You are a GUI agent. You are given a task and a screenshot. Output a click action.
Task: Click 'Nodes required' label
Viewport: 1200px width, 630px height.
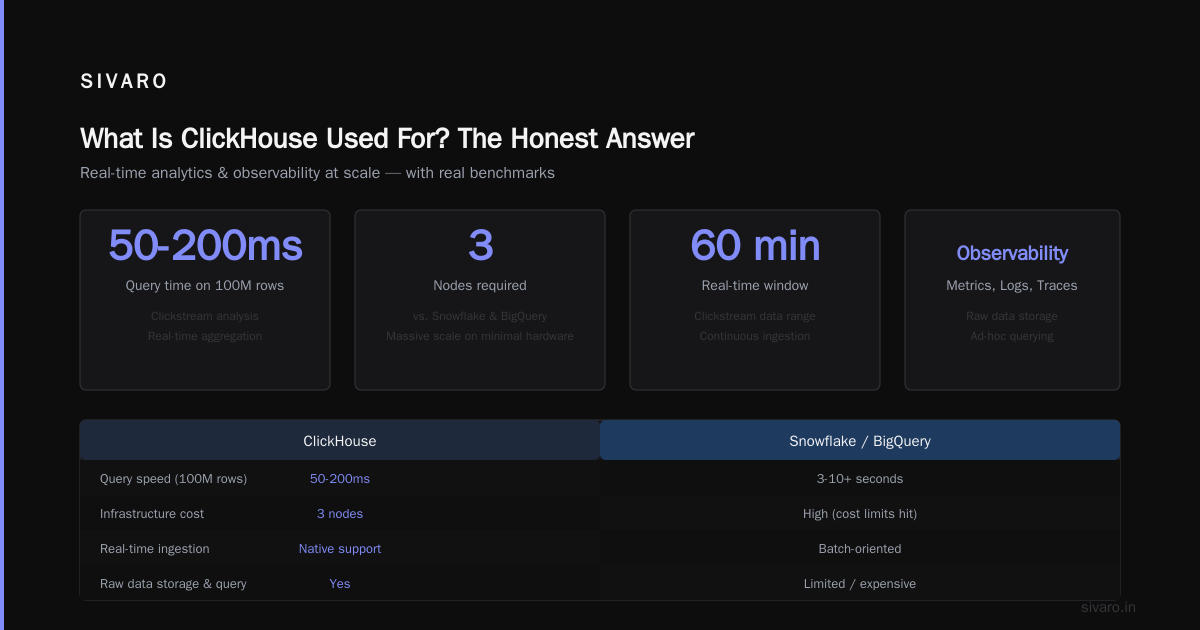[480, 286]
